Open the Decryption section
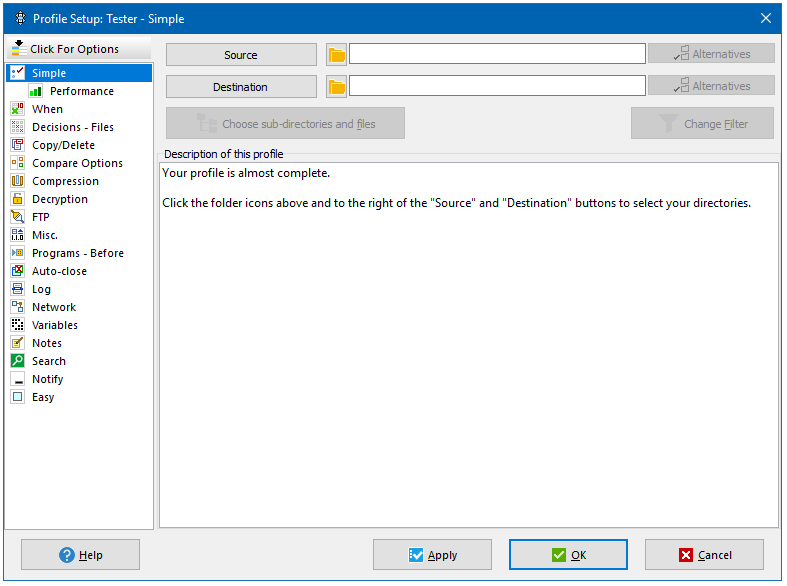787x586 pixels. 60,200
